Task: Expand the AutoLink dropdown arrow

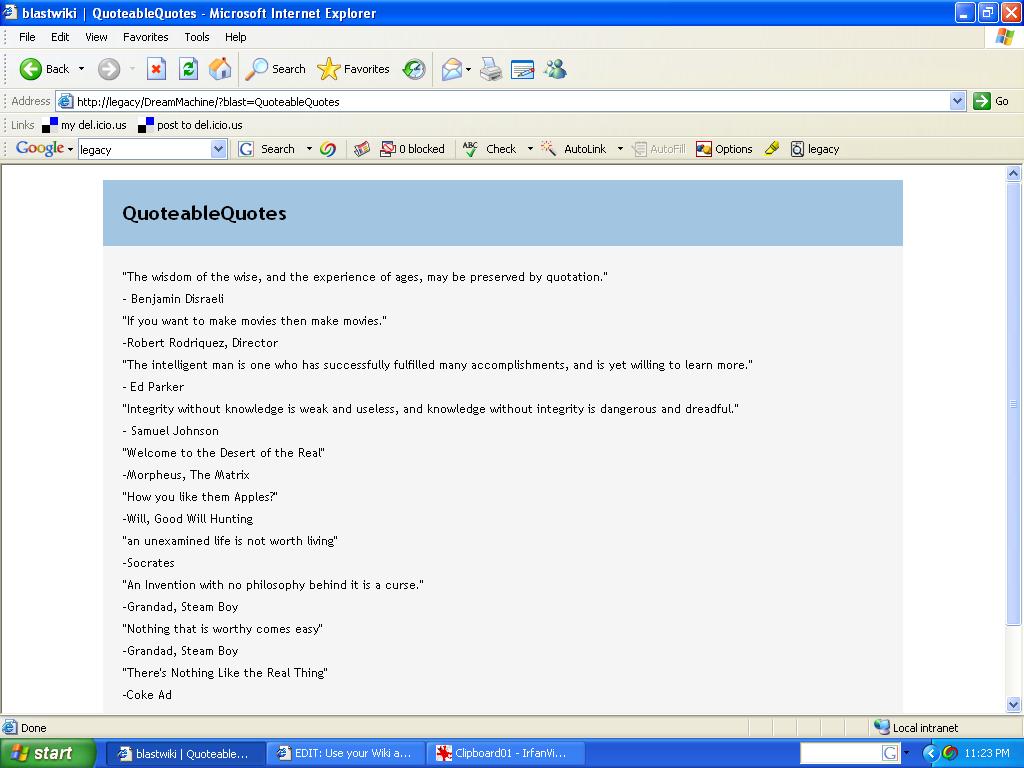Action: tap(620, 149)
